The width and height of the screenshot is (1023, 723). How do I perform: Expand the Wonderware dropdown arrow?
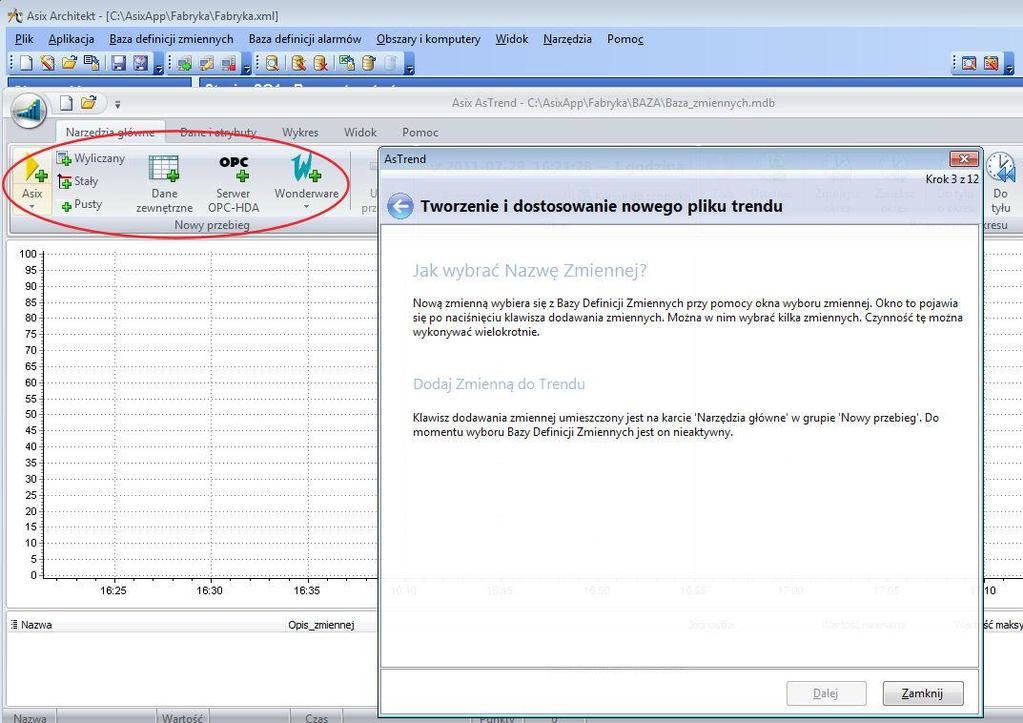pos(306,207)
